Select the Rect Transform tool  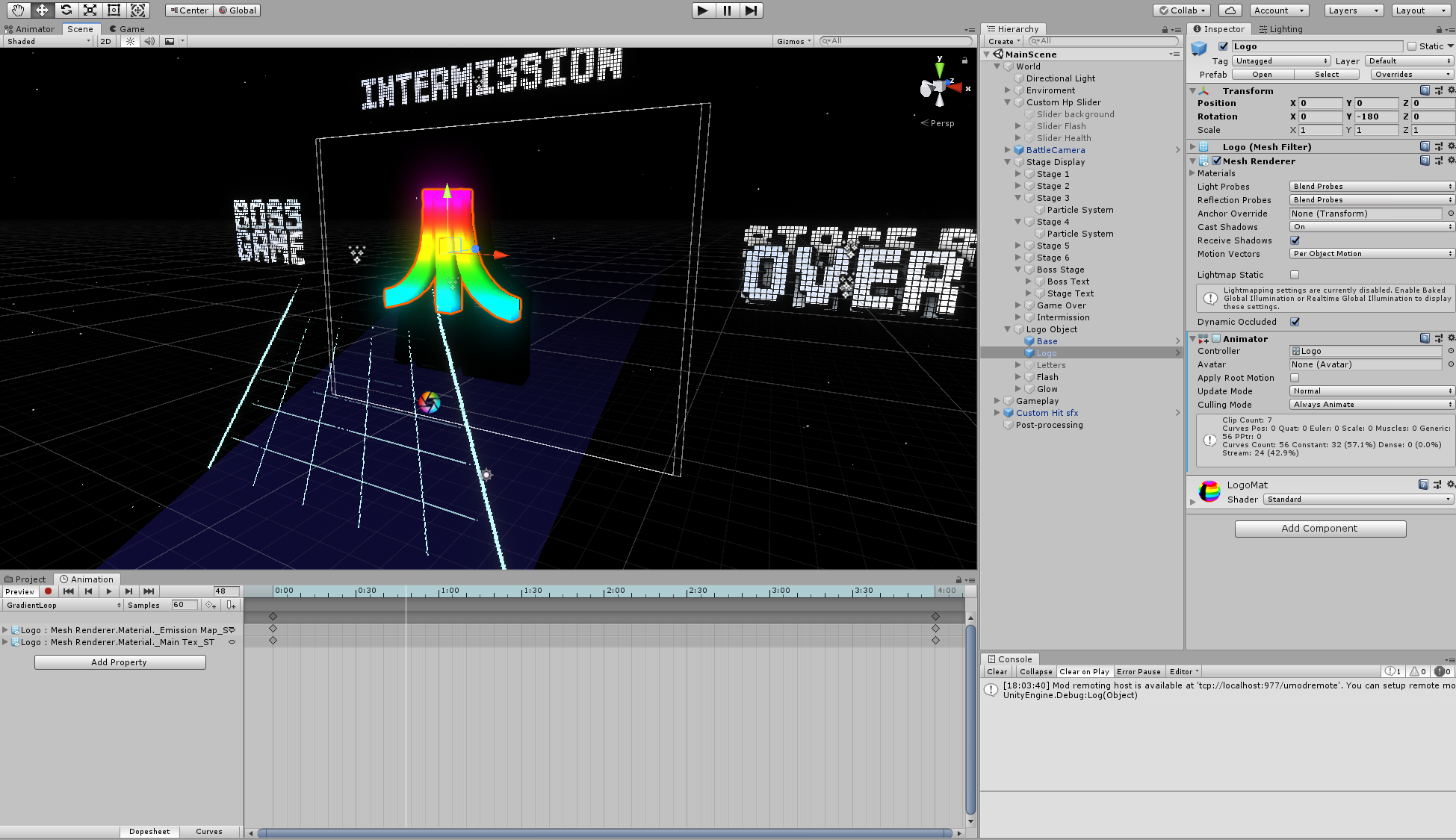coord(114,10)
